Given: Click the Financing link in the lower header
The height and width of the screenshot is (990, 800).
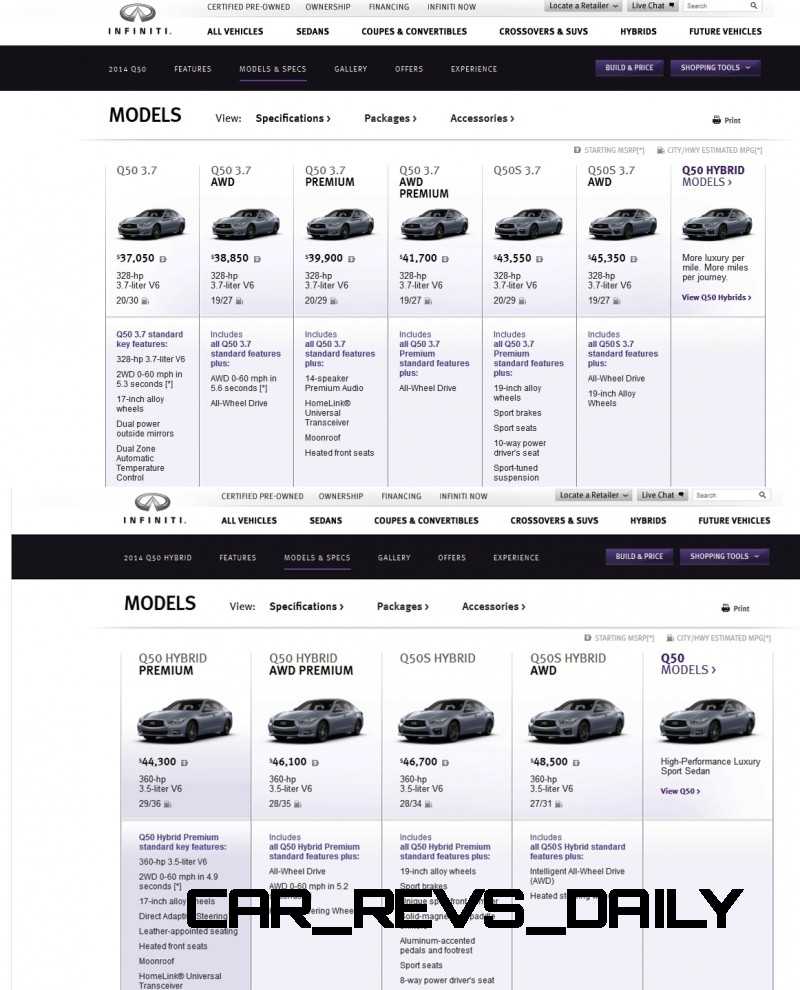Looking at the screenshot, I should (x=401, y=496).
